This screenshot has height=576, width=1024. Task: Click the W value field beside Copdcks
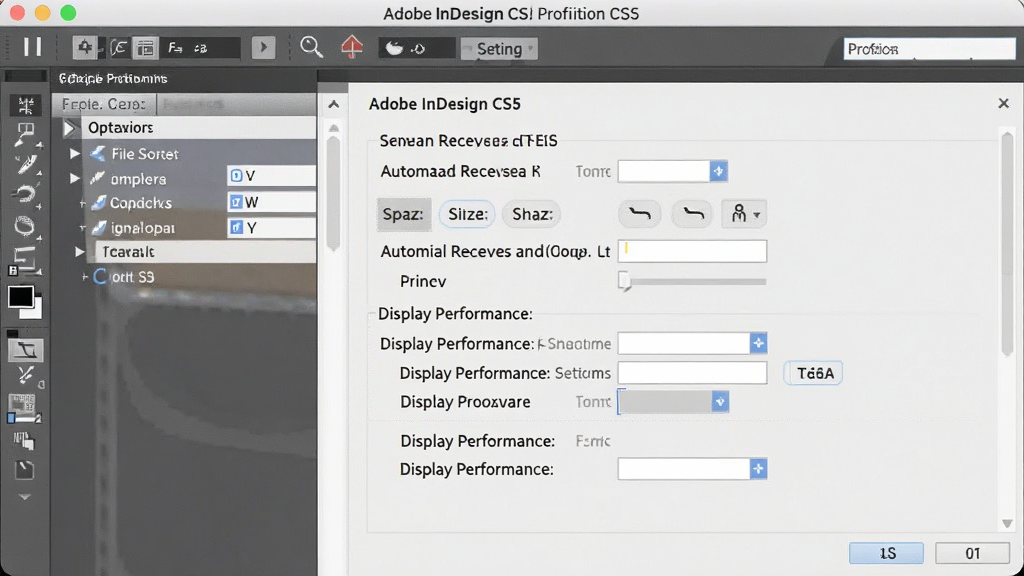tap(272, 202)
